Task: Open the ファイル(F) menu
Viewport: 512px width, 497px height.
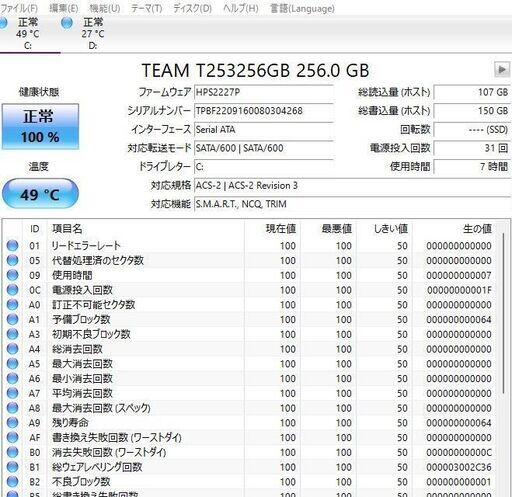Action: (19, 8)
